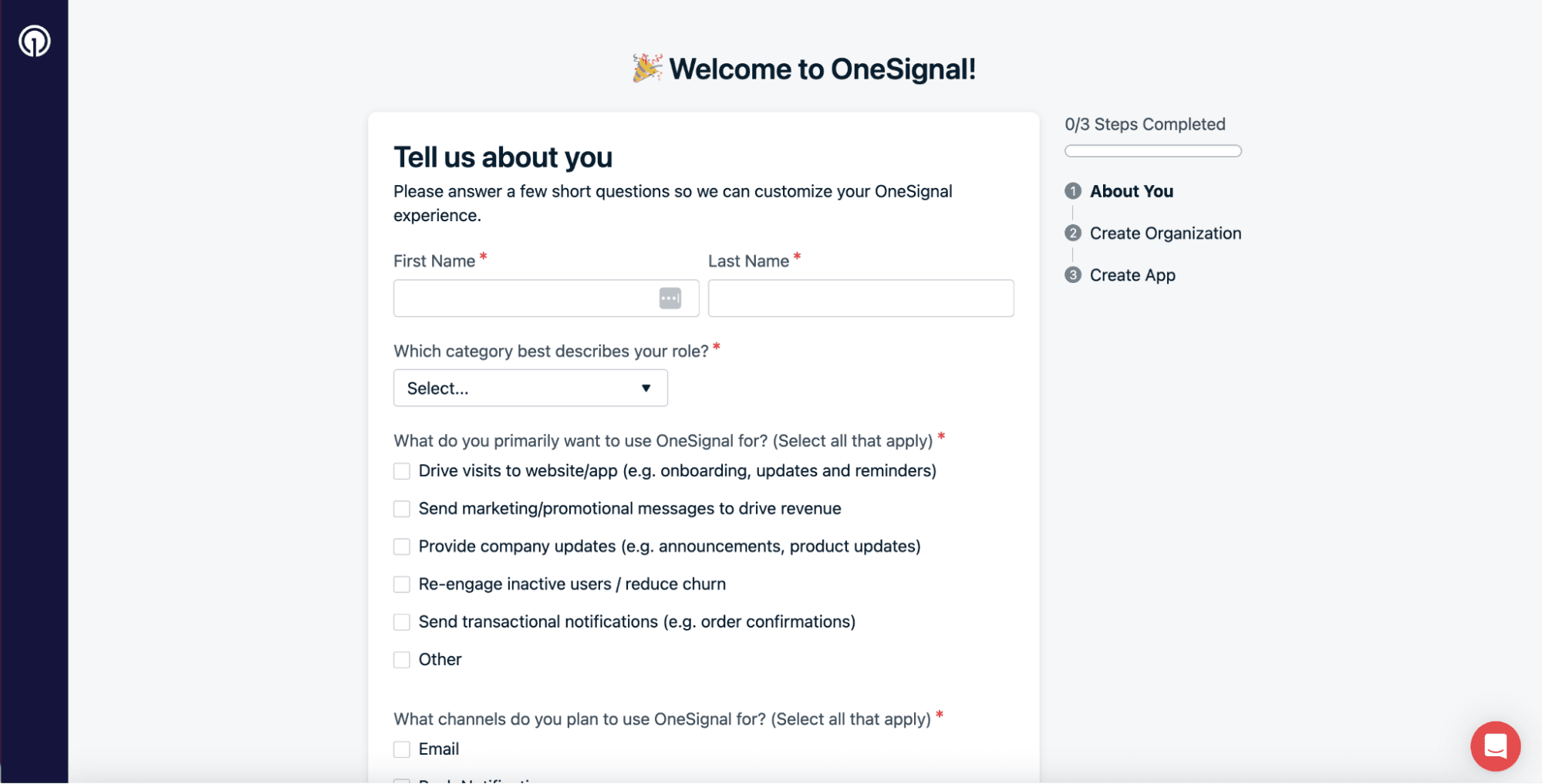Go to Create App step
The height and width of the screenshot is (784, 1542).
[x=1132, y=275]
